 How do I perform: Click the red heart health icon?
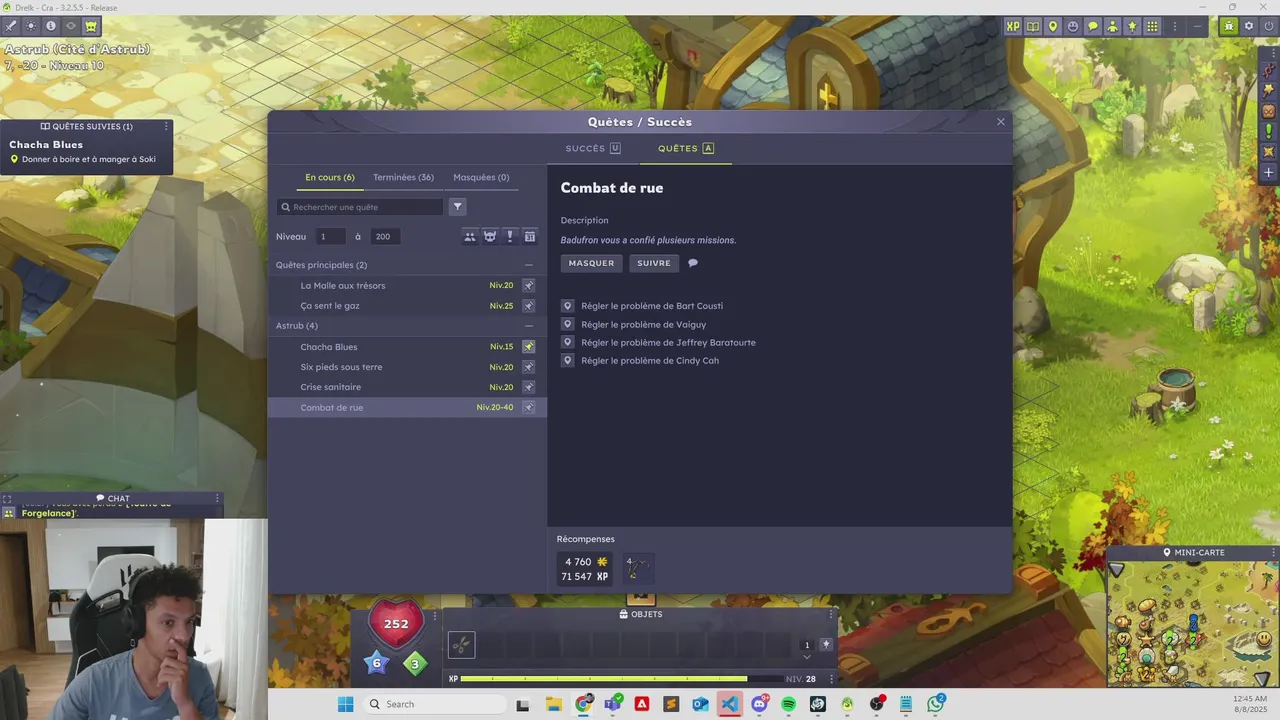[x=396, y=623]
